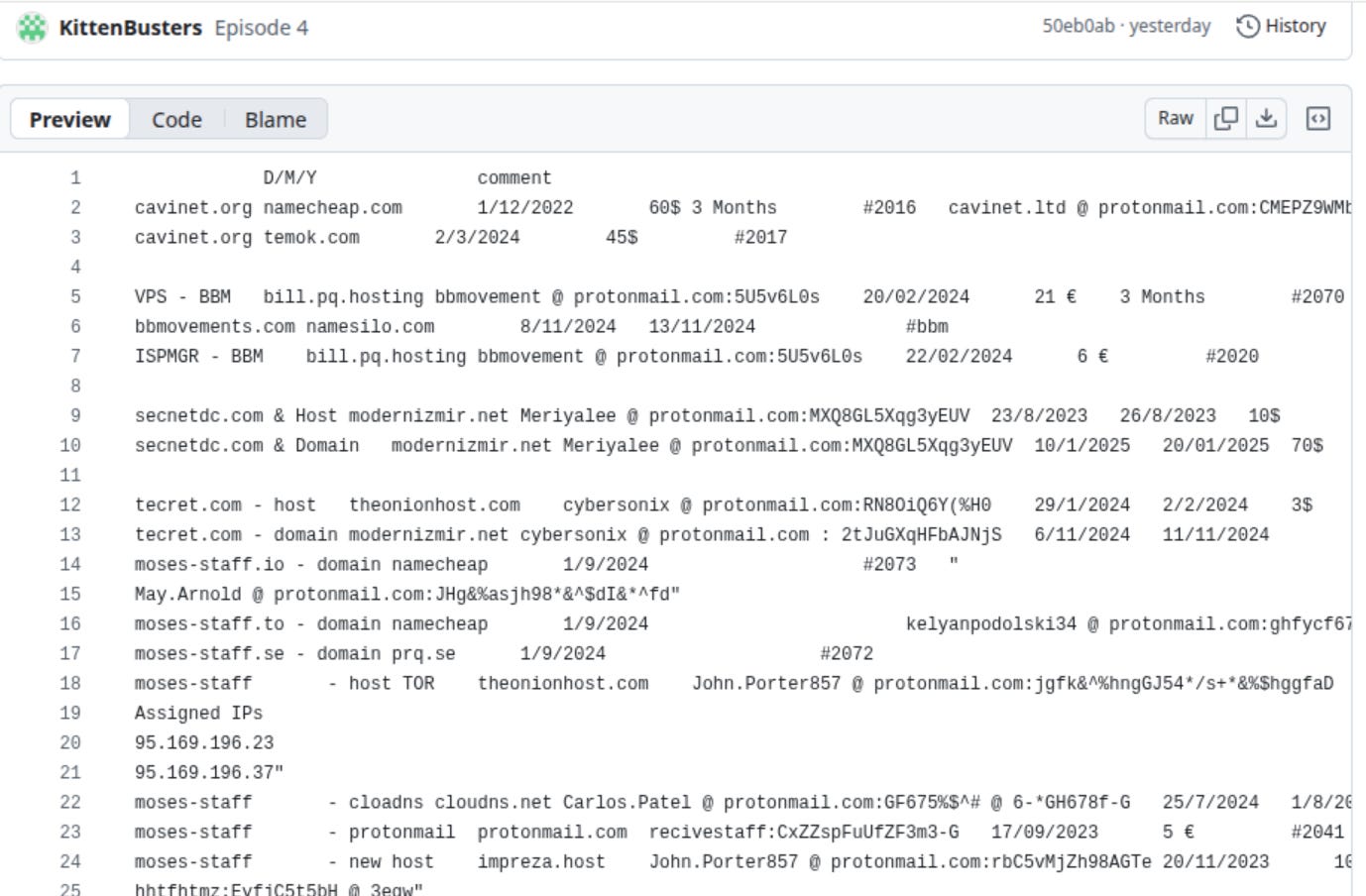Viewport: 1366px width, 896px height.
Task: Copy raw file contents icon
Action: (1226, 118)
